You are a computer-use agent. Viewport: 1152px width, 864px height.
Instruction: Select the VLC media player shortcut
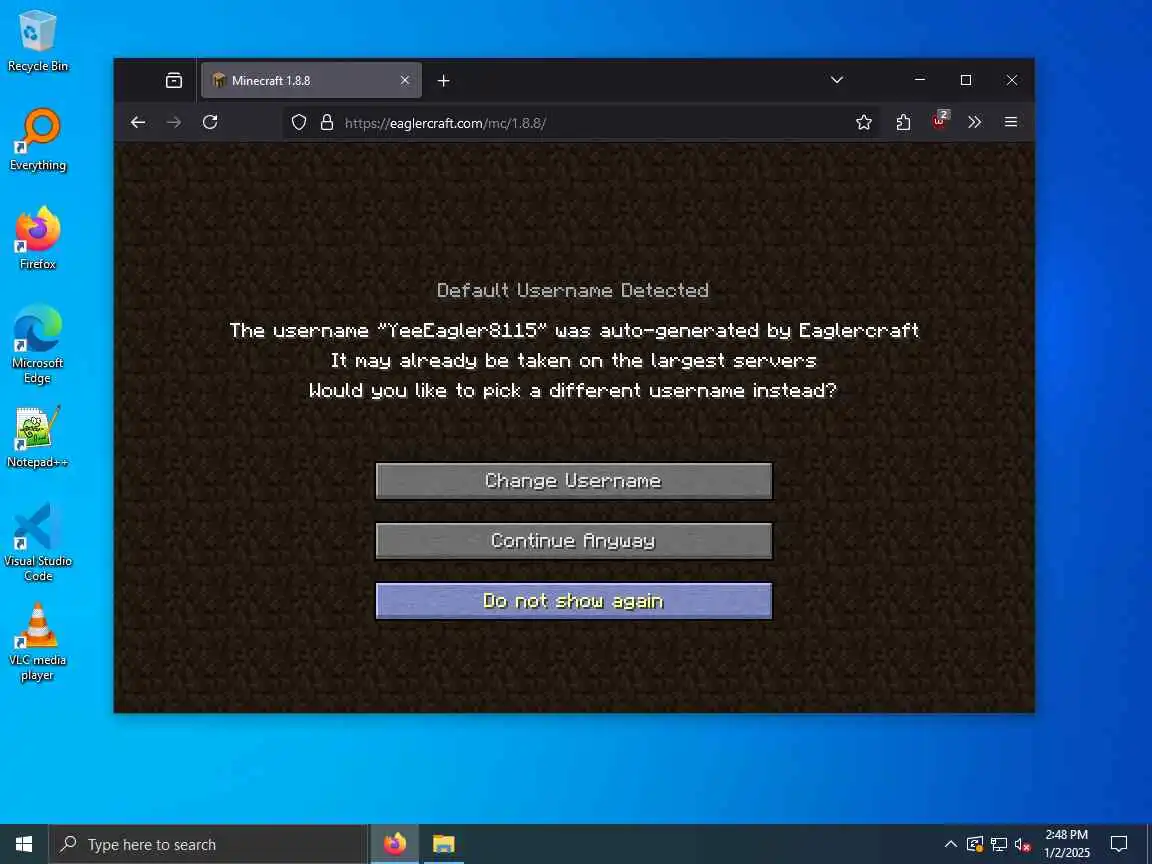pos(37,642)
